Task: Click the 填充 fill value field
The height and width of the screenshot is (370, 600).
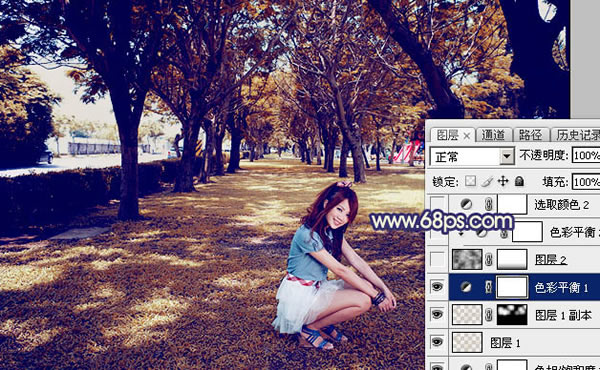Action: coord(586,182)
